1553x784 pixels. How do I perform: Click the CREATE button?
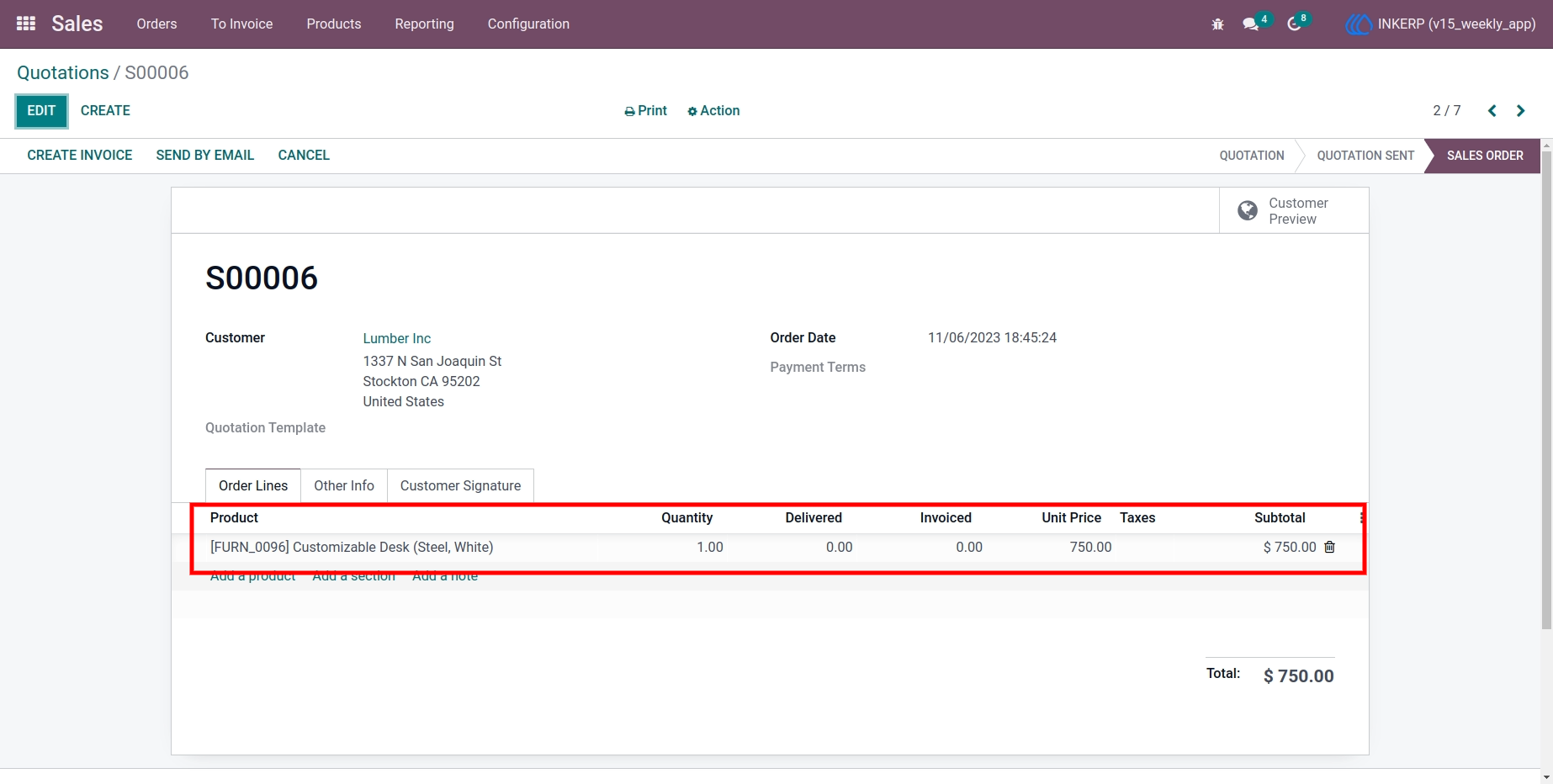pos(105,111)
